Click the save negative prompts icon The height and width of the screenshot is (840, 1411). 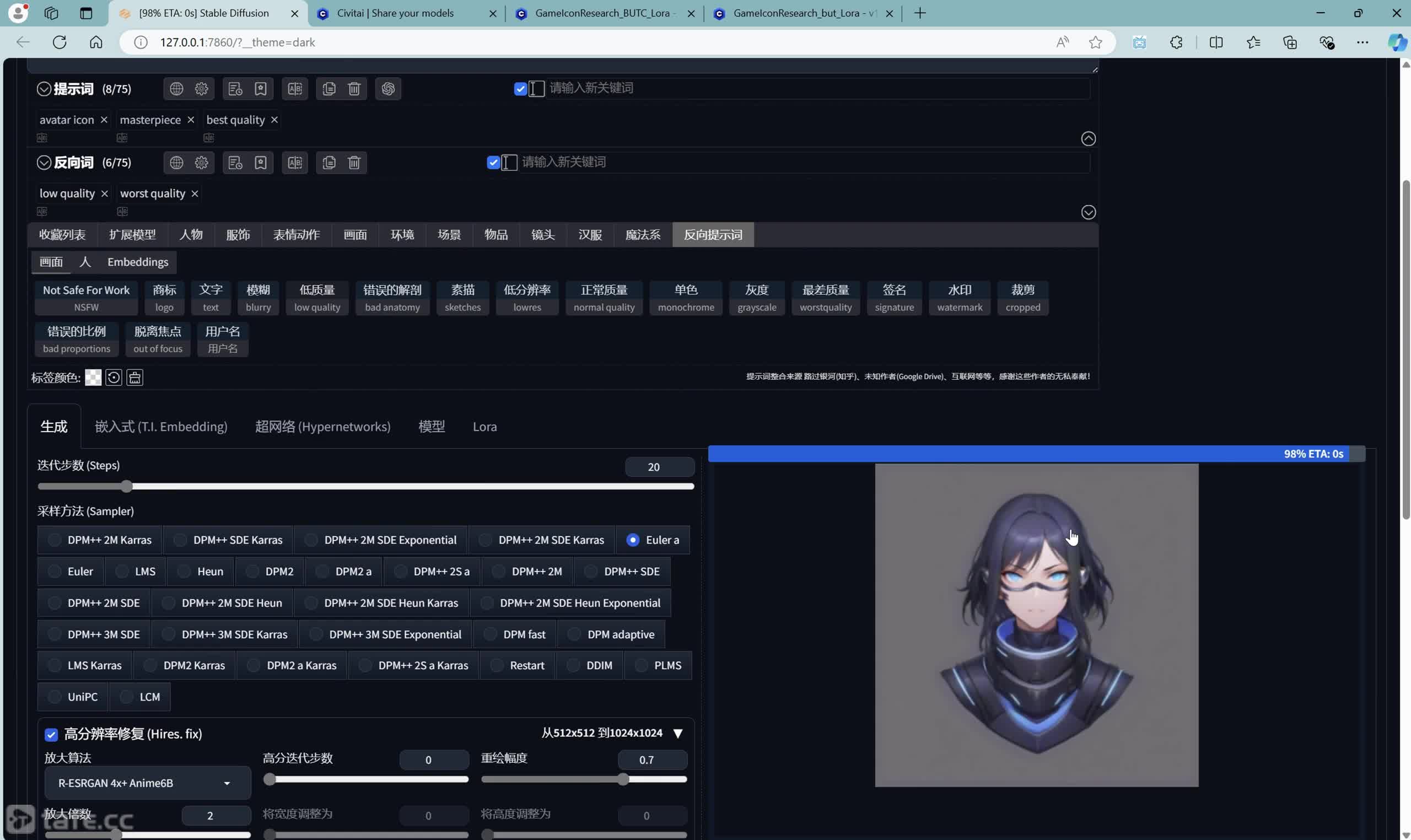click(261, 163)
